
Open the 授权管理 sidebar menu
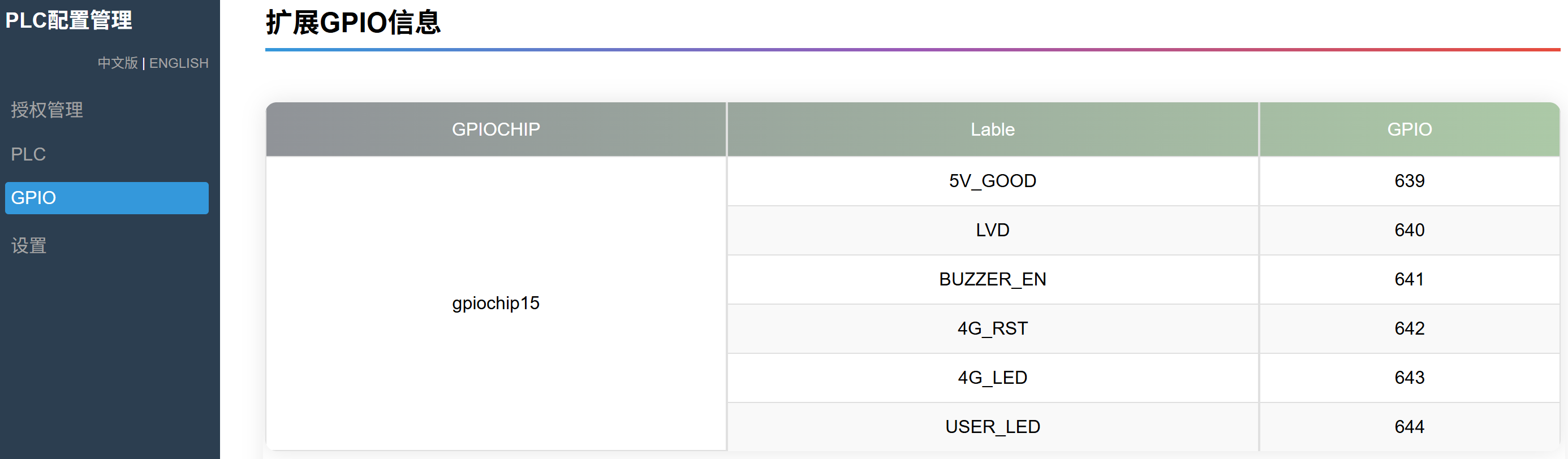pyautogui.click(x=47, y=110)
